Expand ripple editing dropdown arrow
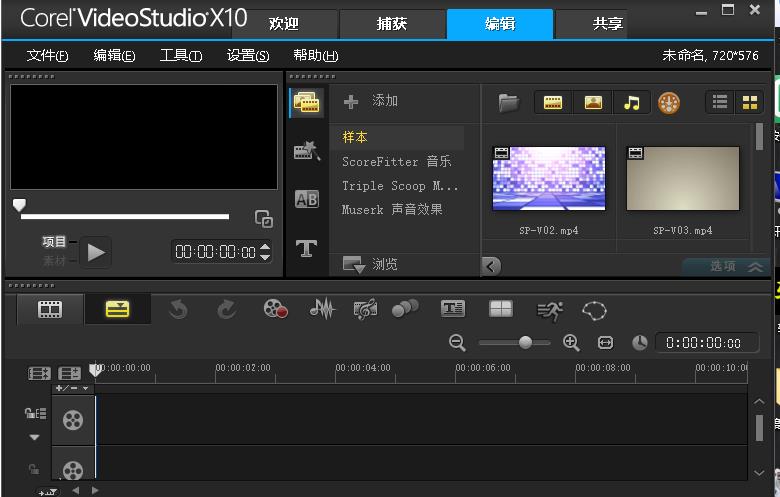The image size is (780, 497). click(34, 437)
